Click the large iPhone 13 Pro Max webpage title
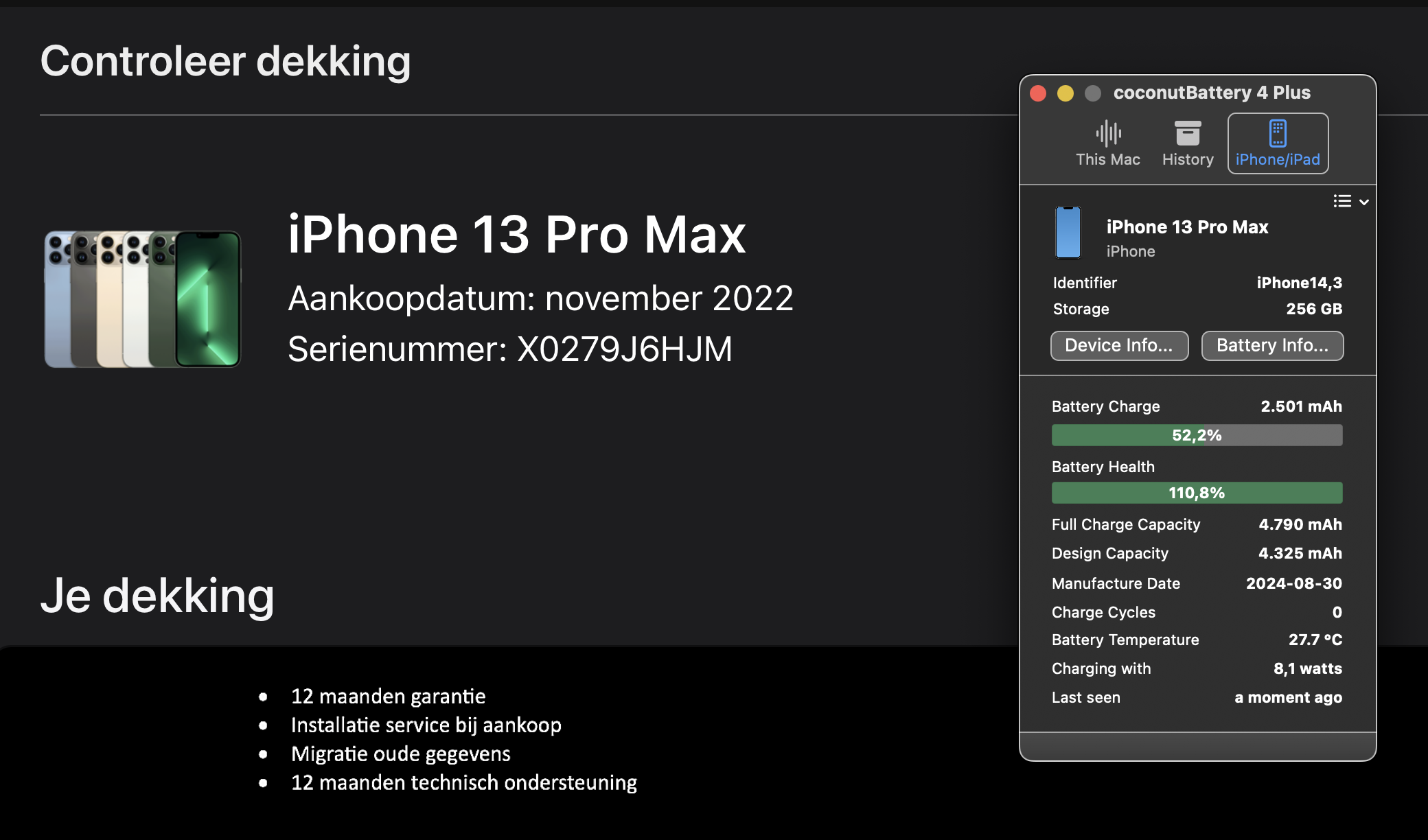Screen dimensions: 1428x840 coord(516,234)
